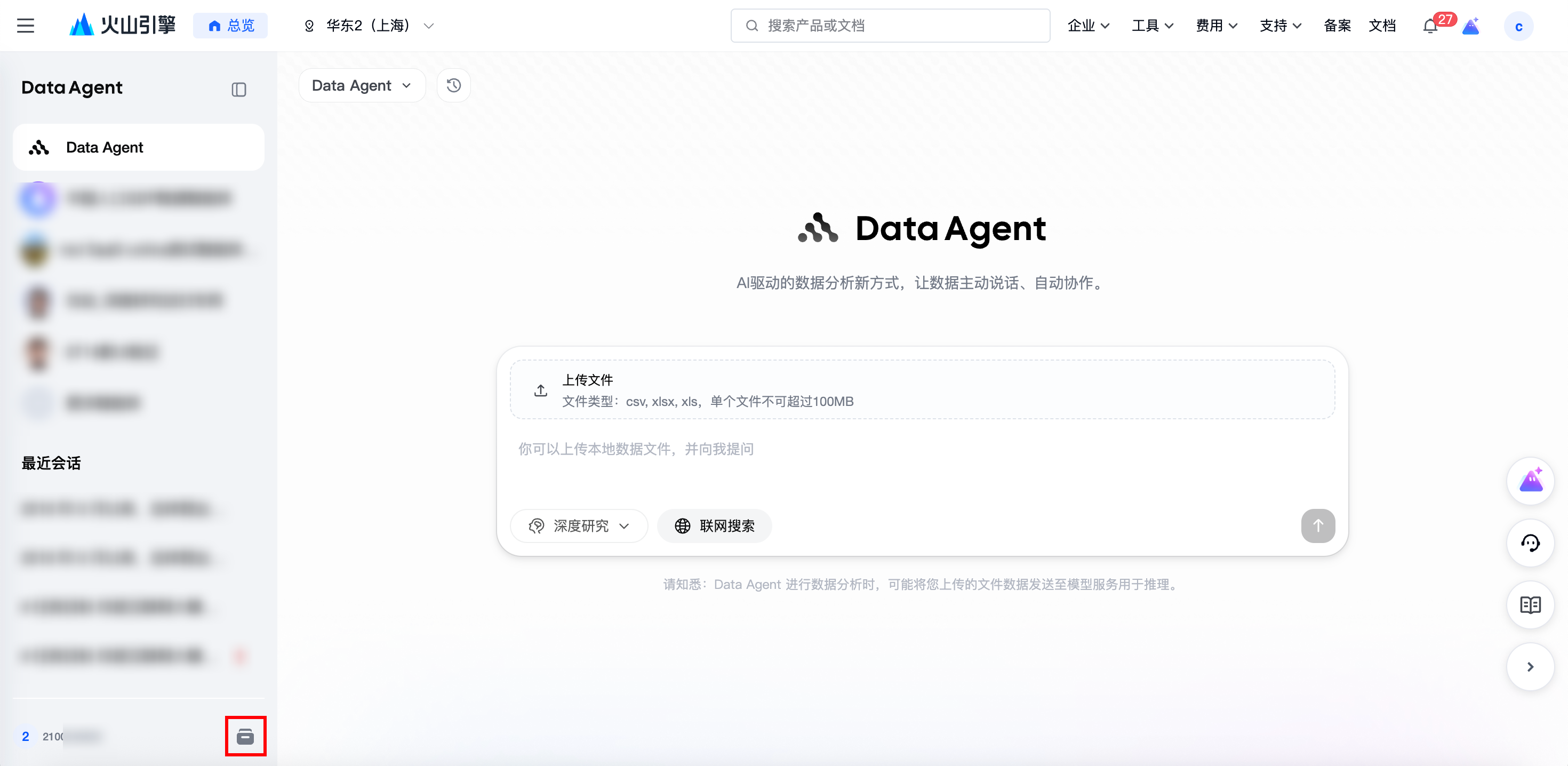Open the 文档 link in header
Screen dimensions: 1568x766
click(1382, 26)
